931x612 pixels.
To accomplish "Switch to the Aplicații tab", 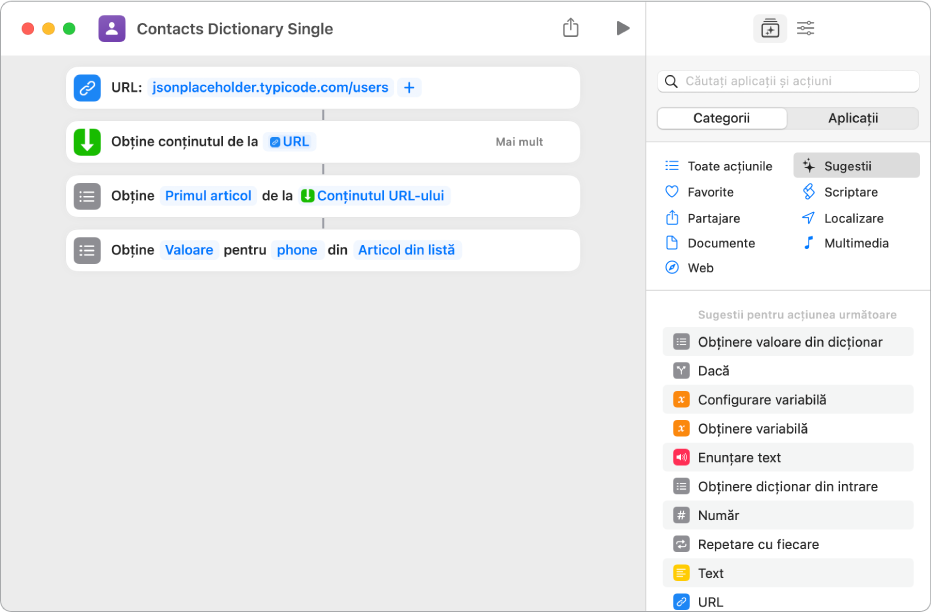I will (x=853, y=118).
